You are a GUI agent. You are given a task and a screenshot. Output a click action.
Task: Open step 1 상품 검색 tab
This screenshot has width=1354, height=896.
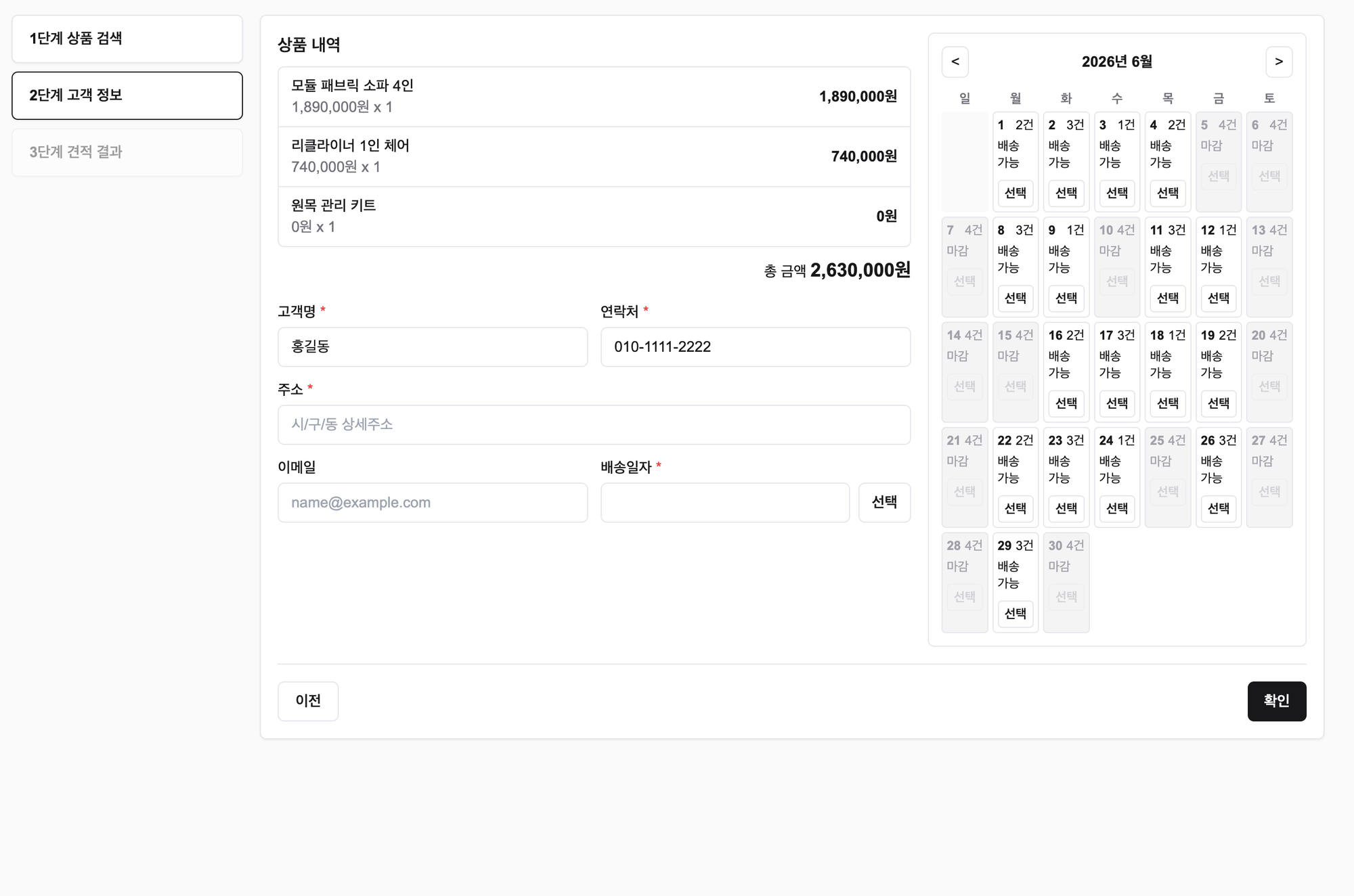click(x=127, y=39)
